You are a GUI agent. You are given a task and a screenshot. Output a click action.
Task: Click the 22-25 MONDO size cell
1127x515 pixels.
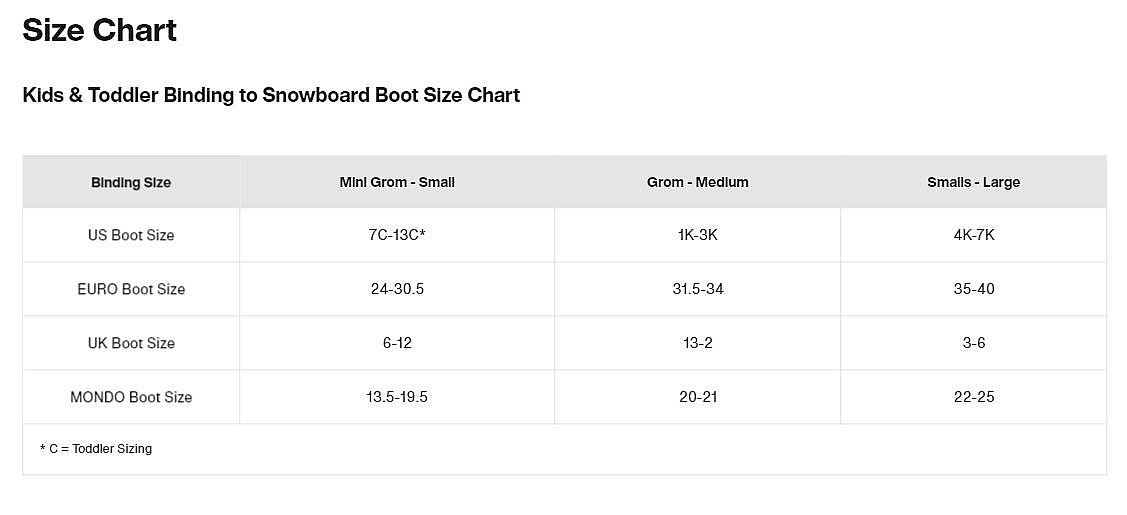pos(974,397)
